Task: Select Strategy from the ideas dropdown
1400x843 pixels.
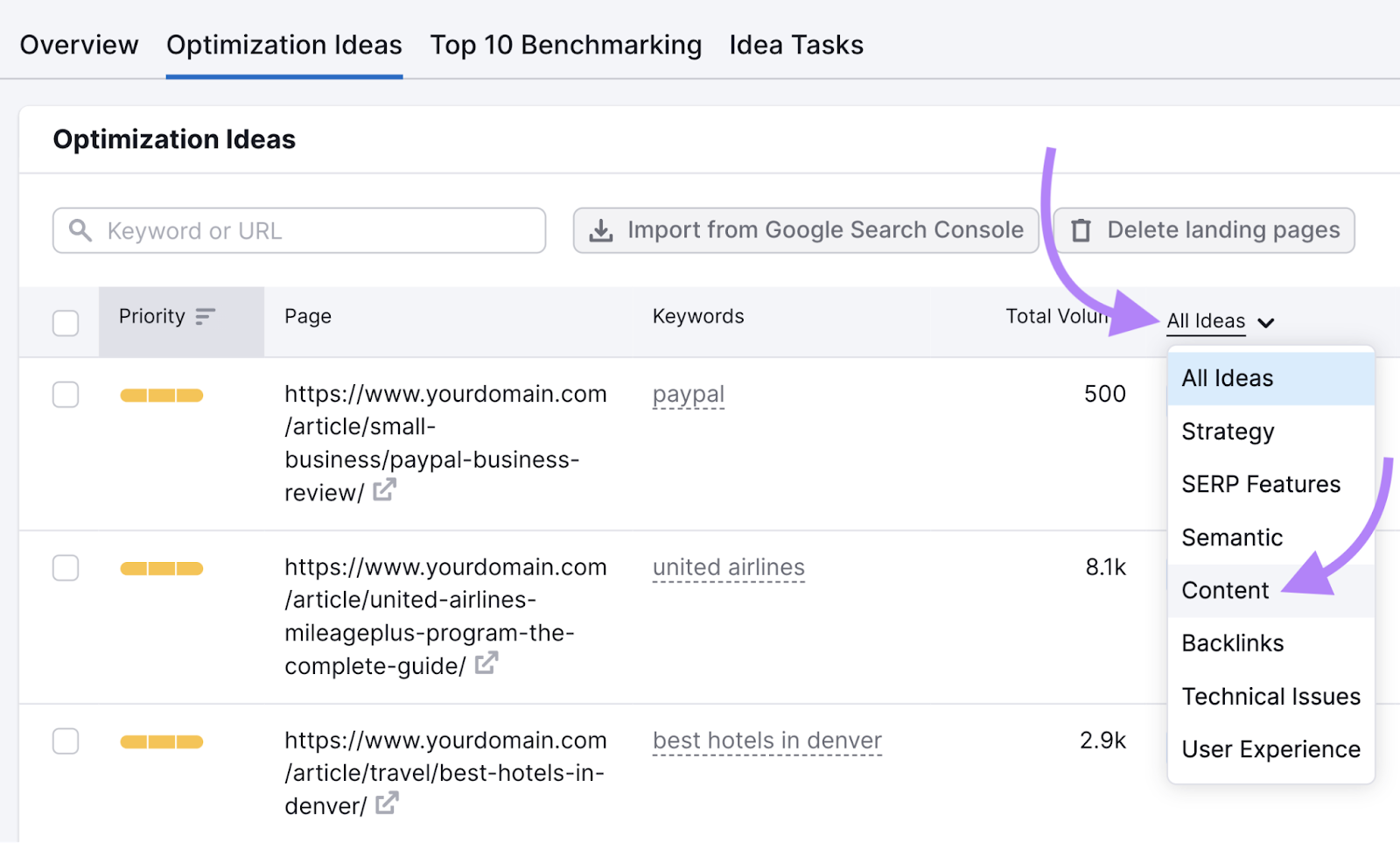Action: coord(1227,431)
